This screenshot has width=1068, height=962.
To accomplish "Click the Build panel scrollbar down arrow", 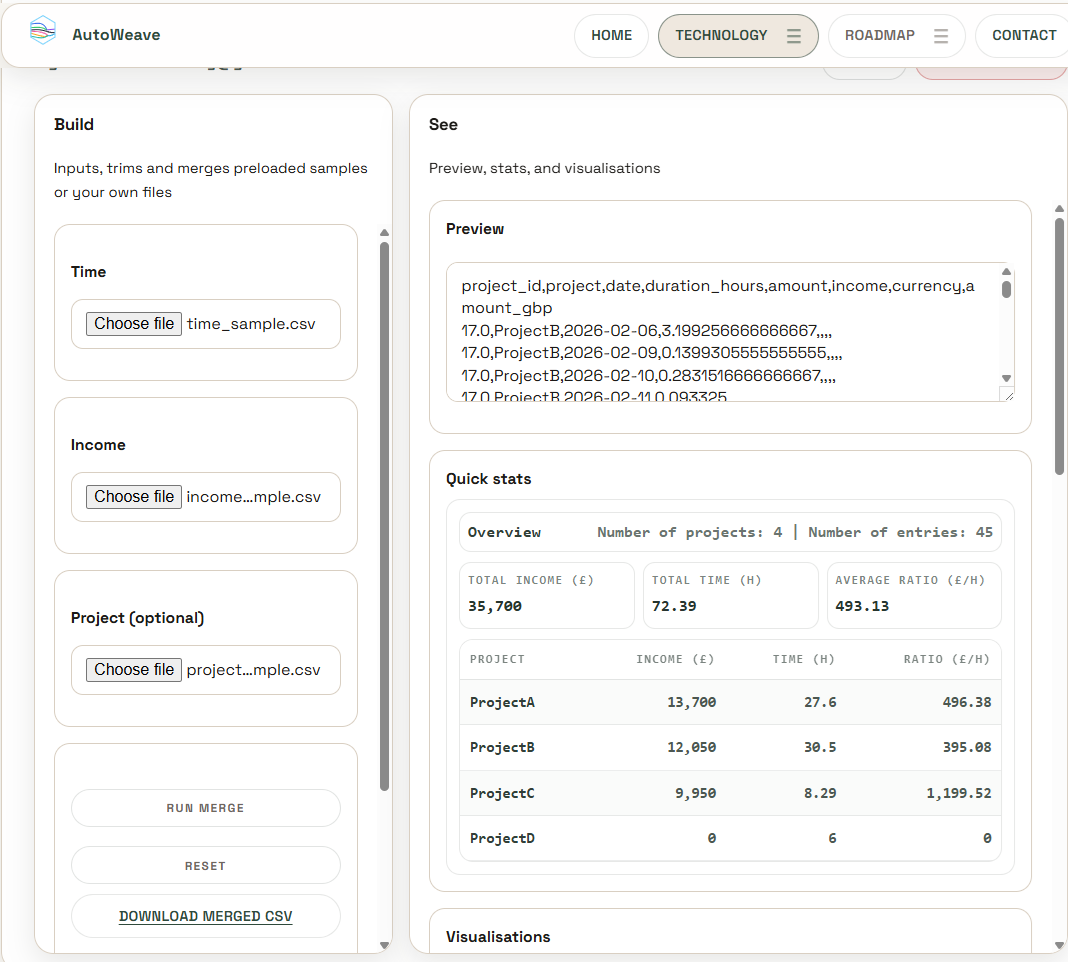I will point(384,945).
